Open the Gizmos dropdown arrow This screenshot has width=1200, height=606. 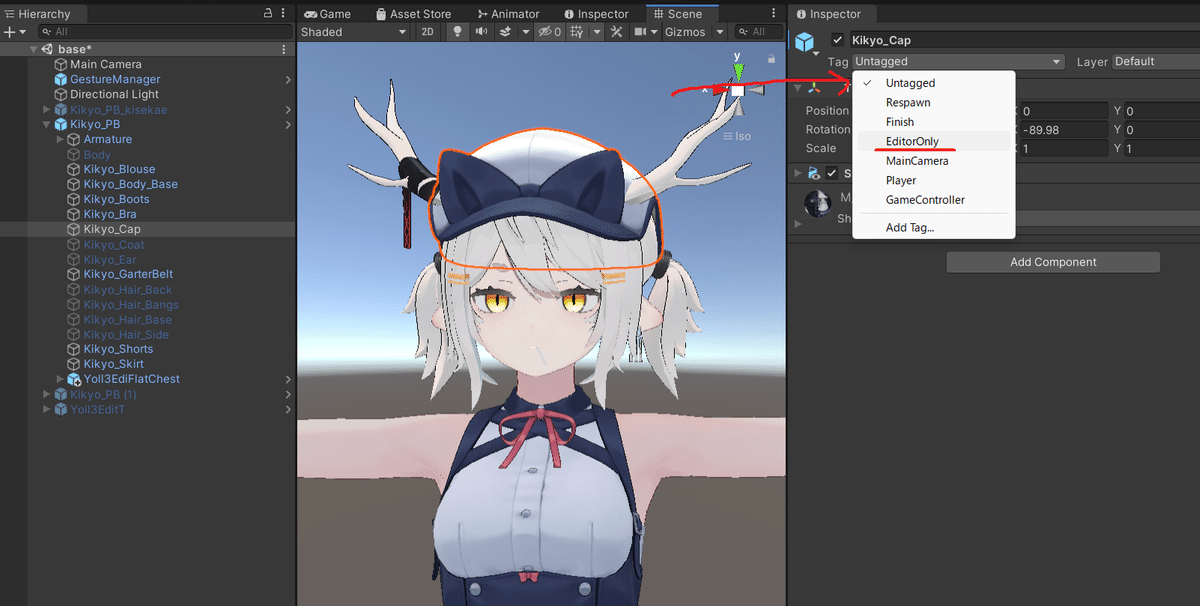pos(720,32)
